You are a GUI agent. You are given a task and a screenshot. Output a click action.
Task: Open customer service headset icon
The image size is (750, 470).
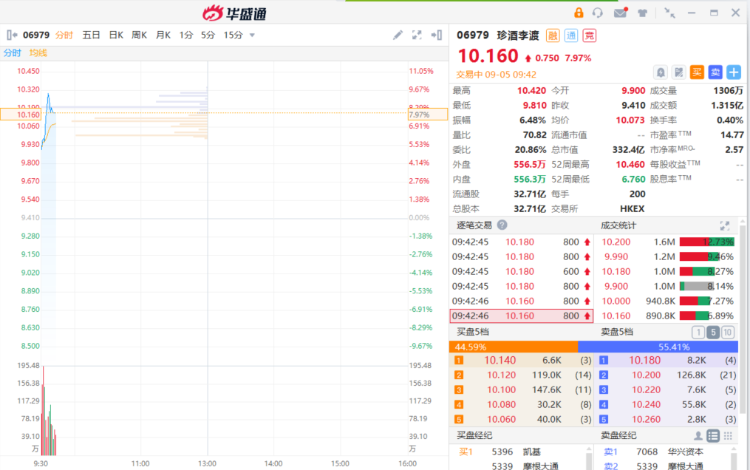click(598, 12)
